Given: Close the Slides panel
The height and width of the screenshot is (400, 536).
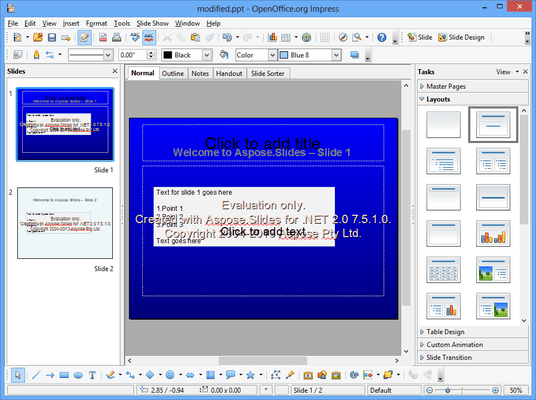Looking at the screenshot, I should click(x=115, y=71).
